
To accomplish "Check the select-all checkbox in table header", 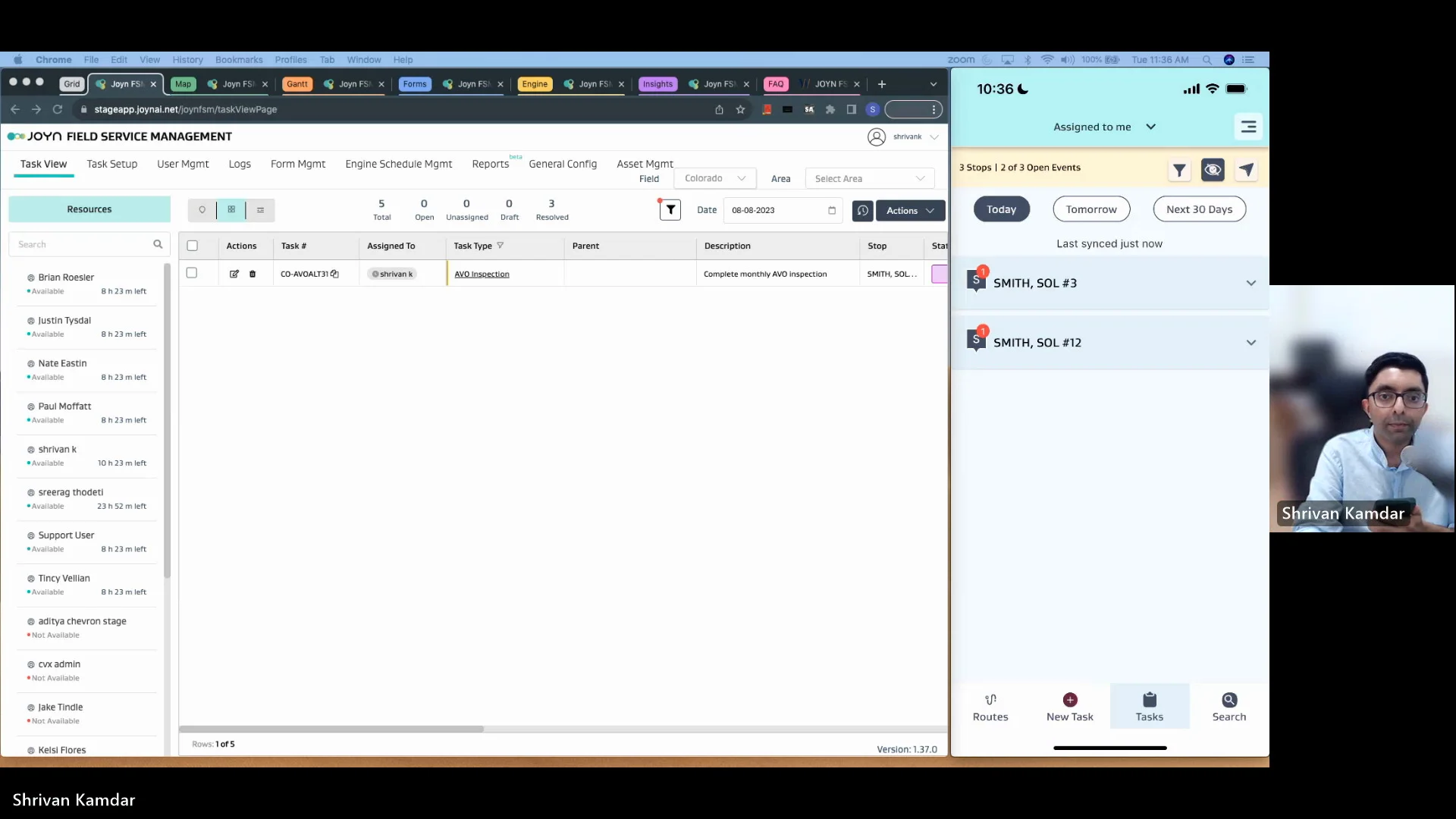I will [193, 246].
